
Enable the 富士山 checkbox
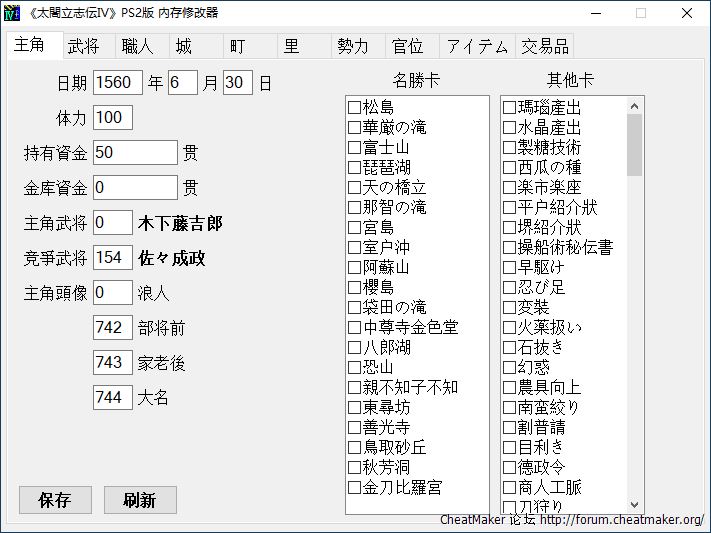click(355, 147)
